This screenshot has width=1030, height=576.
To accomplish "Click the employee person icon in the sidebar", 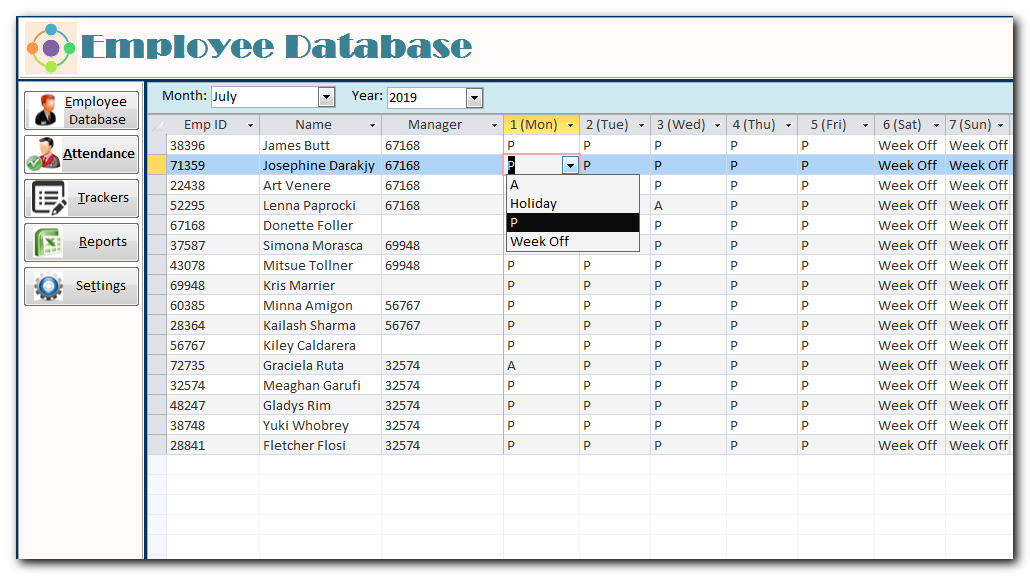I will [x=45, y=110].
